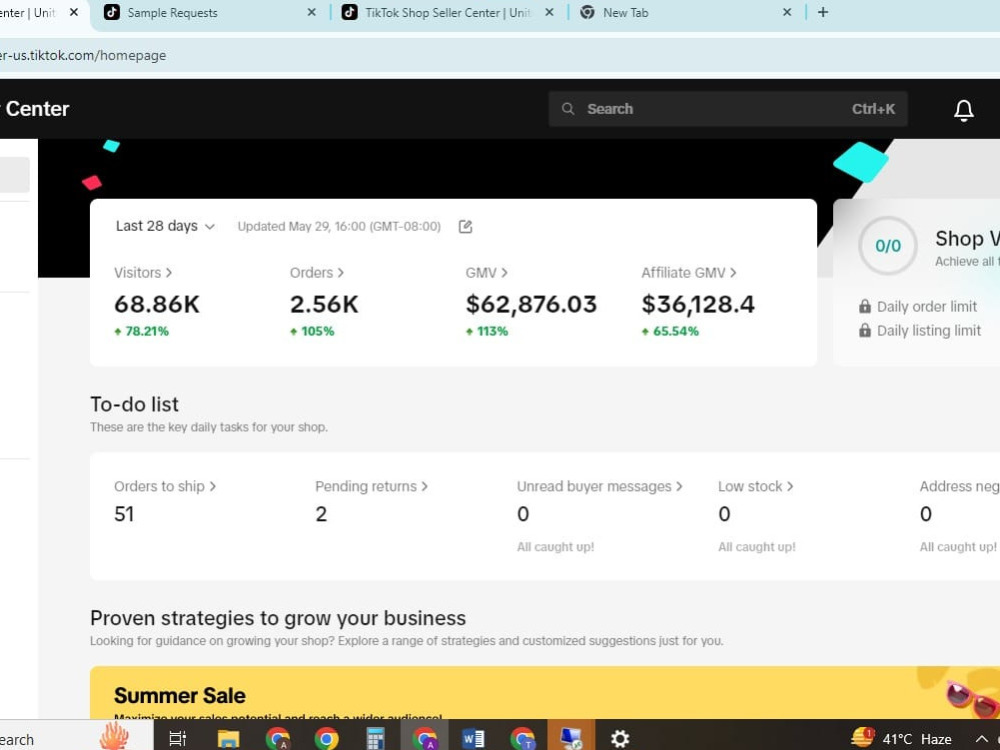Click the To-do list heading
This screenshot has height=750, width=1000.
click(135, 404)
